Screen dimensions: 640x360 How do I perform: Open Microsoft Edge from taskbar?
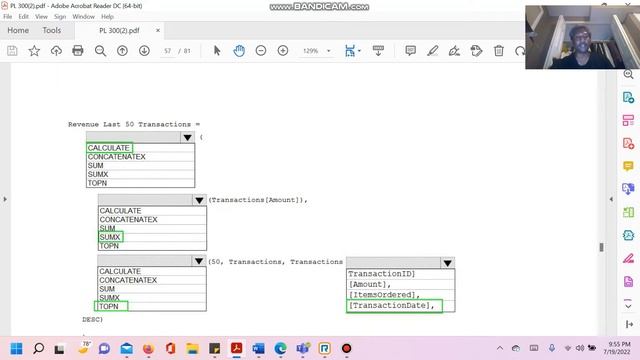(280, 349)
